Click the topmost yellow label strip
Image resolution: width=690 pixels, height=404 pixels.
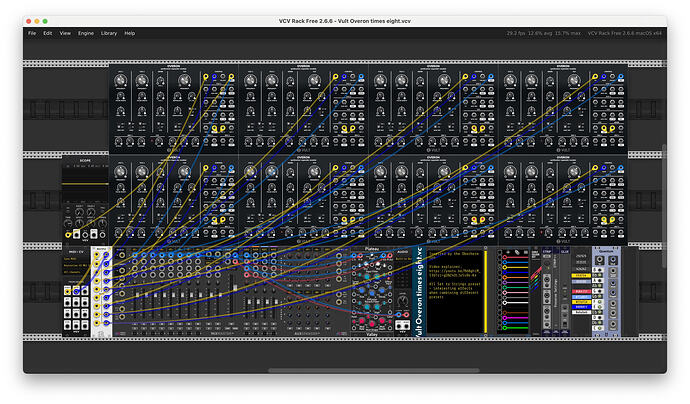[x=581, y=275]
